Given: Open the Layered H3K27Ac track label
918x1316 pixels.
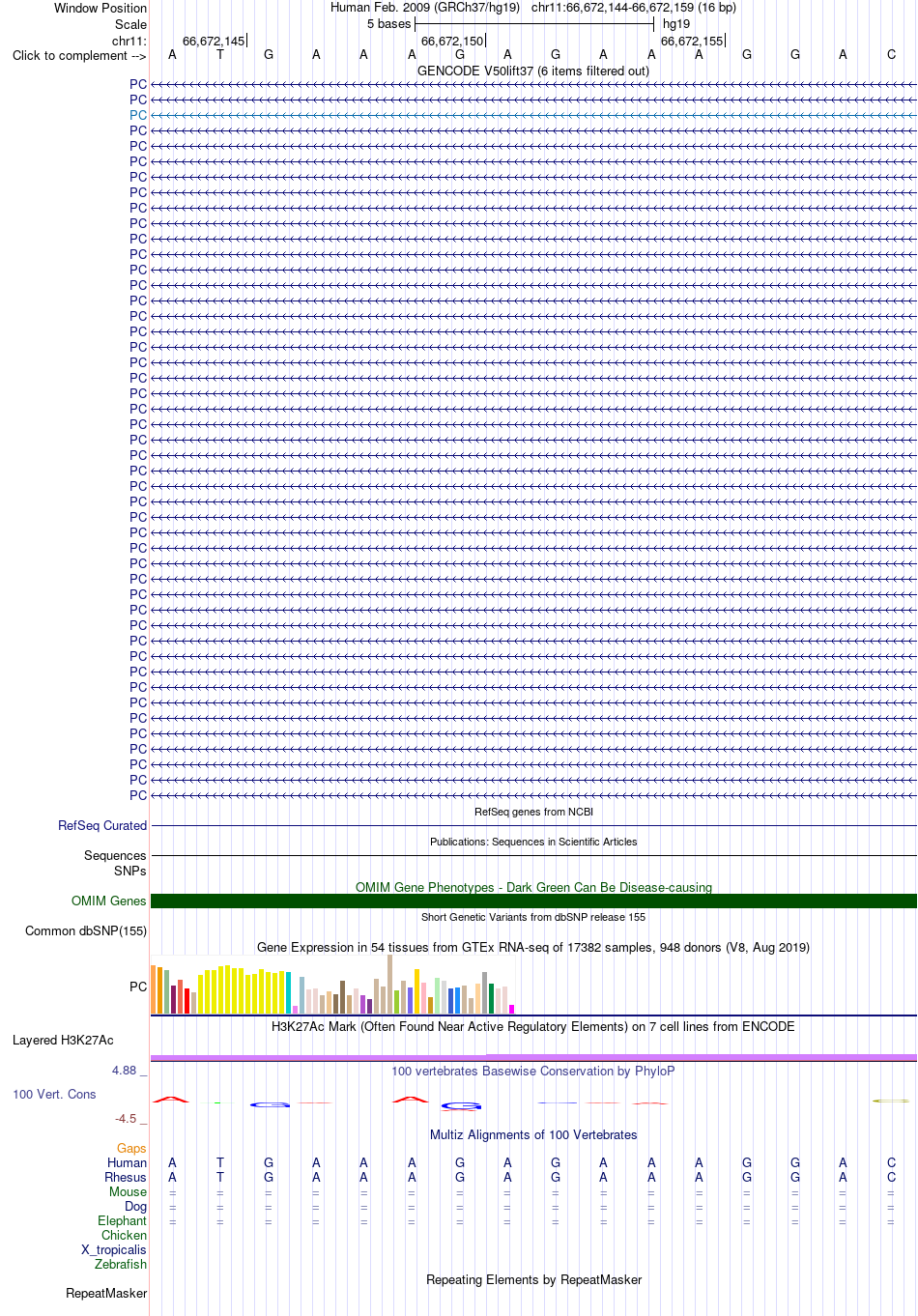Looking at the screenshot, I should (63, 1040).
